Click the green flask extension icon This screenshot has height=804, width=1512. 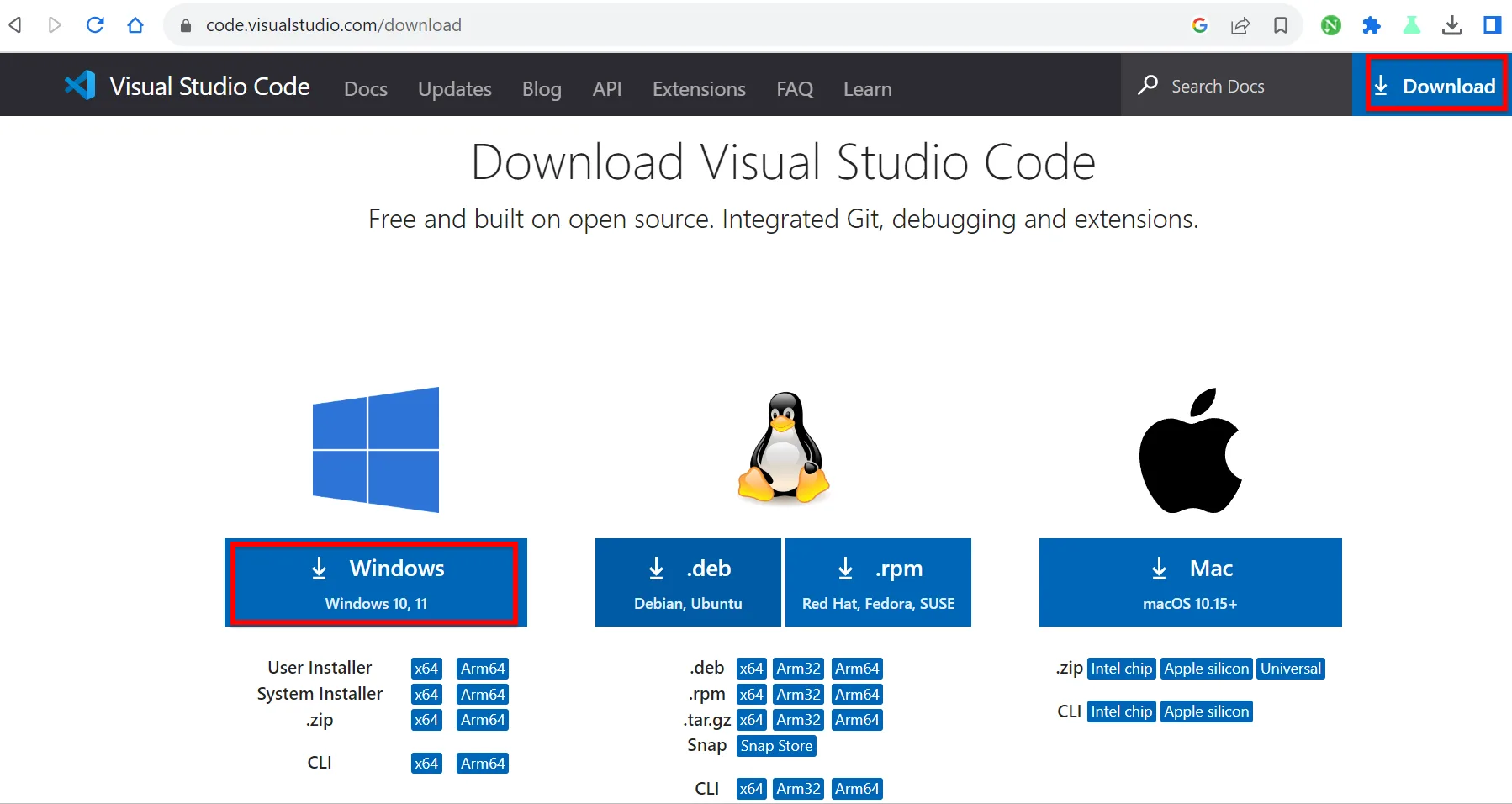click(1412, 25)
